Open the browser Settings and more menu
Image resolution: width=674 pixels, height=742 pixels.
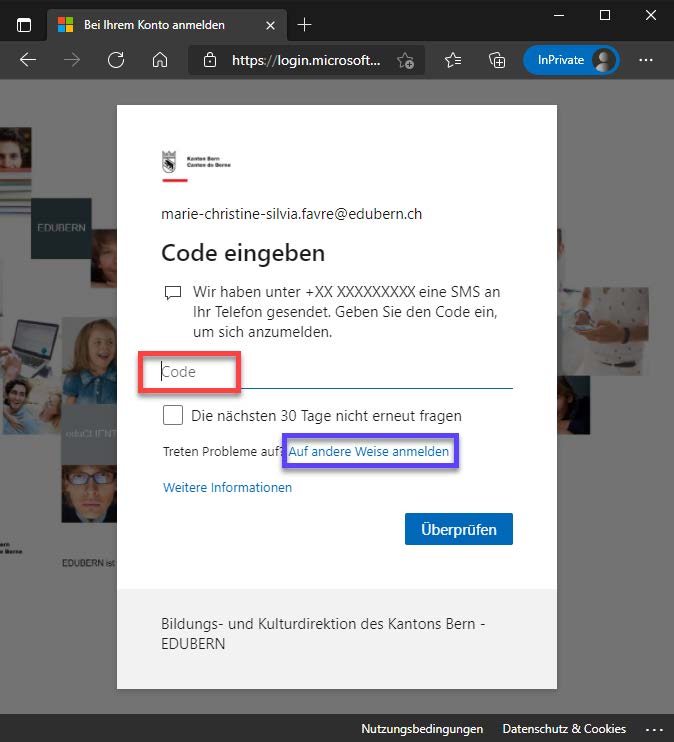click(x=645, y=60)
